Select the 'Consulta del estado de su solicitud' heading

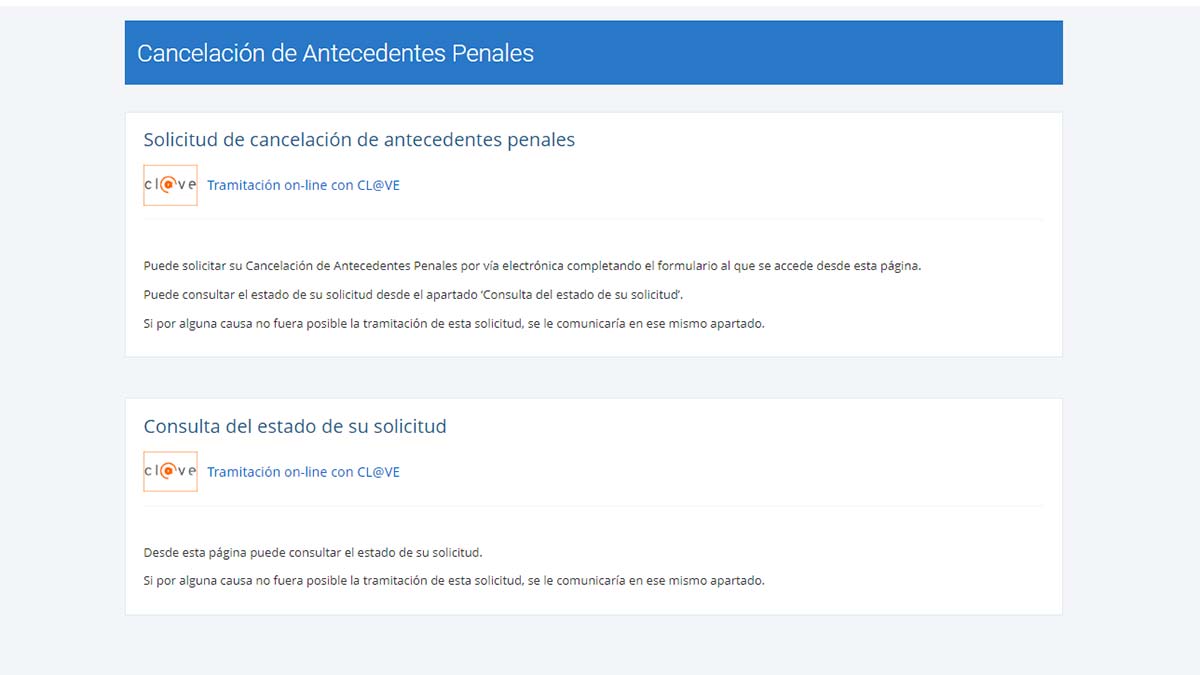click(x=295, y=425)
